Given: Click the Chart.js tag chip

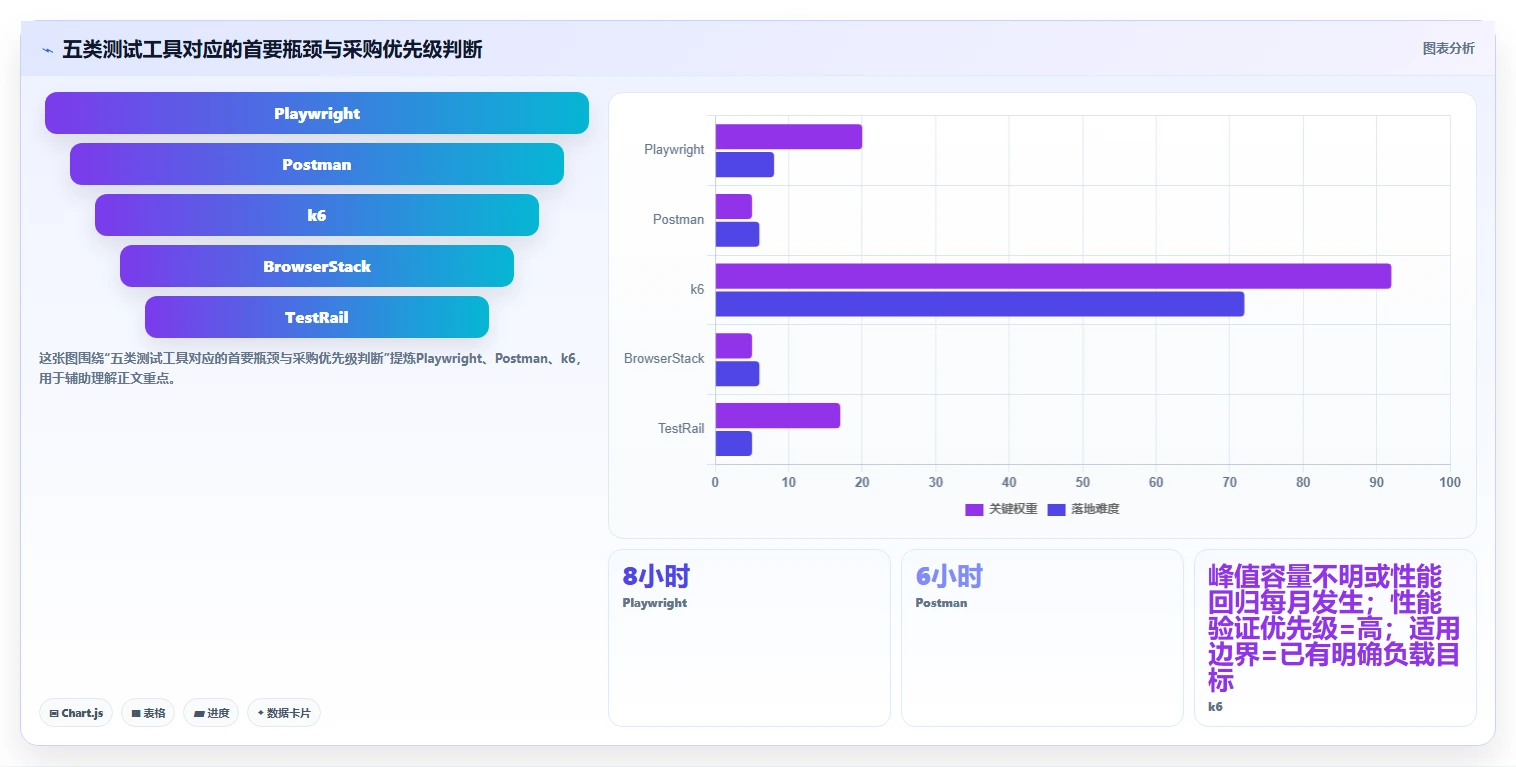Looking at the screenshot, I should coord(76,713).
